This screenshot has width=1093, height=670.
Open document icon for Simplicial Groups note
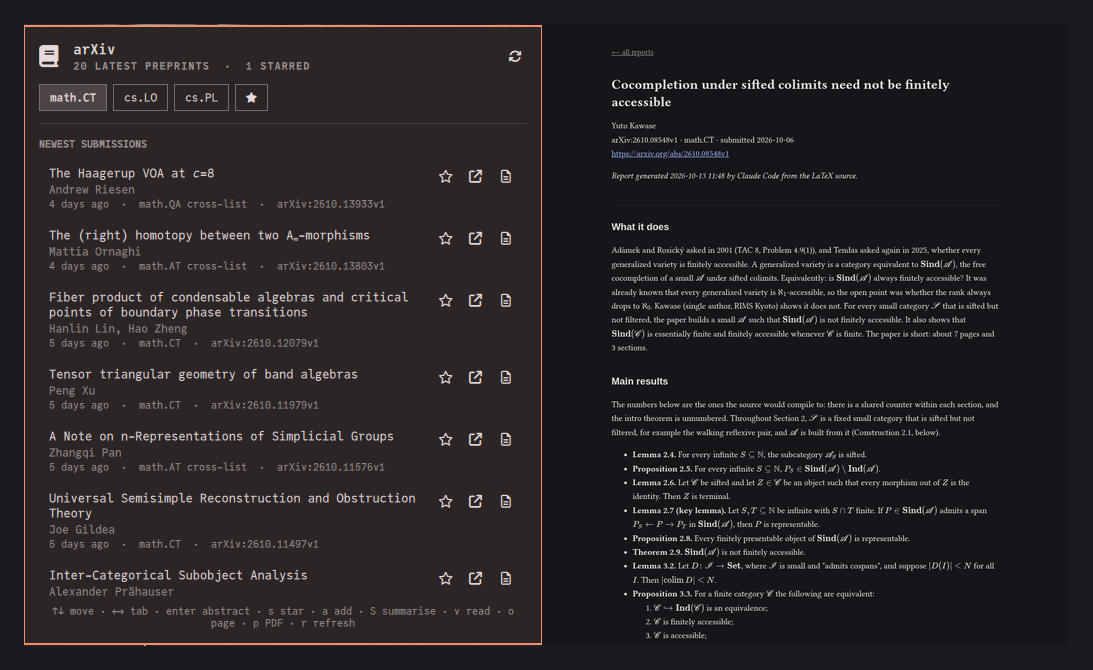[x=506, y=439]
